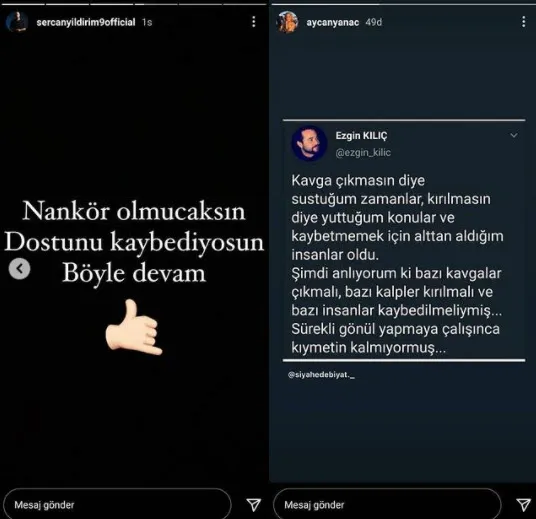
Task: Go back with the previous story arrow
Action: tap(19, 269)
